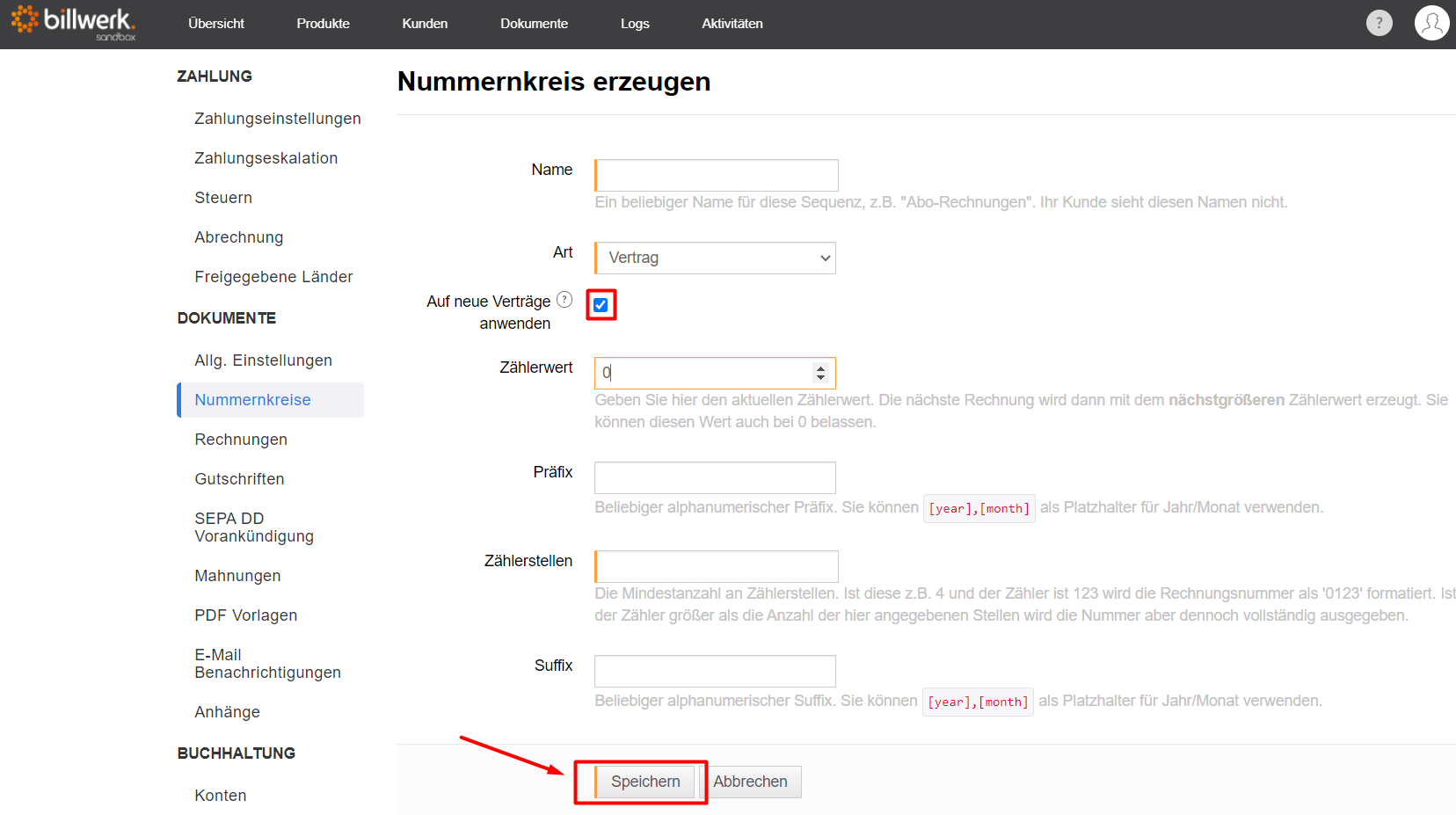Open SEPA DD Vorankündigung in sidebar
Viewport: 1456px width, 815px height.
[x=254, y=528]
